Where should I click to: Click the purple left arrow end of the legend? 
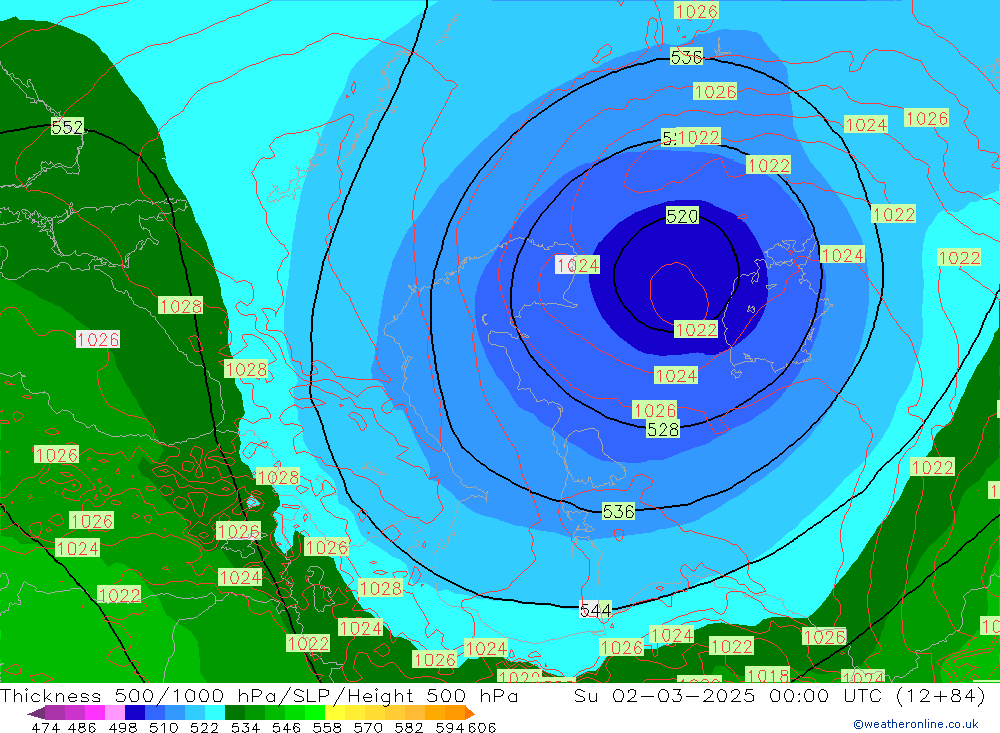36,713
